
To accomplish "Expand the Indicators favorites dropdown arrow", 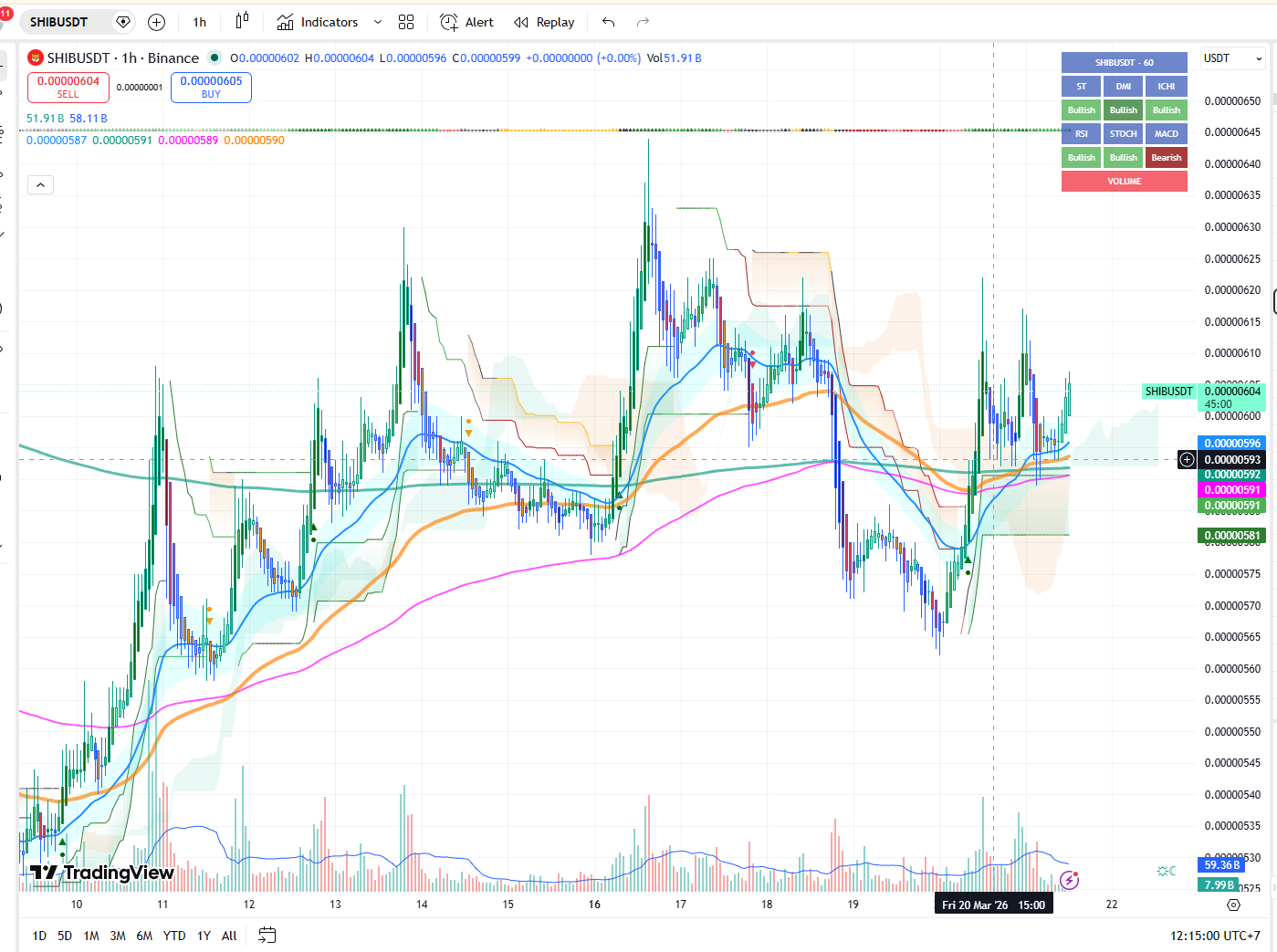I will point(378,22).
